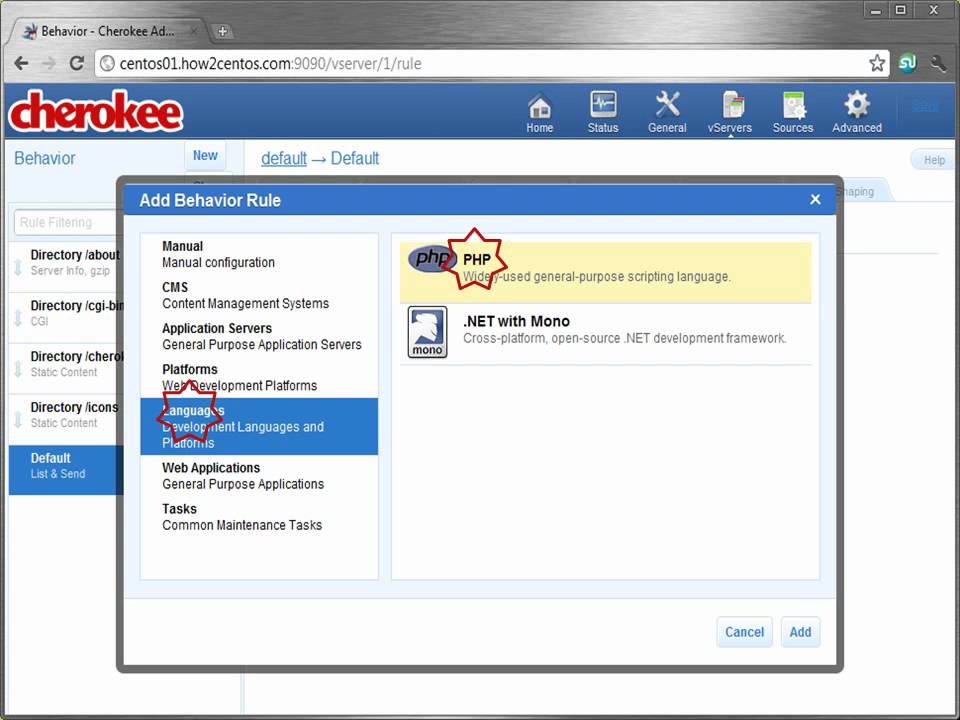Open the Sources icon

793,113
